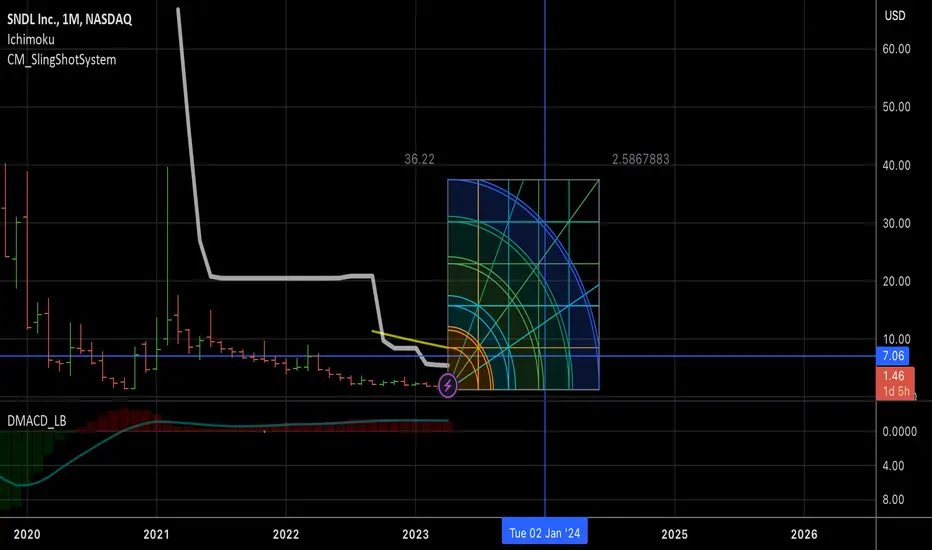Click the 2023 label on the time axis
The height and width of the screenshot is (550, 932).
415,534
